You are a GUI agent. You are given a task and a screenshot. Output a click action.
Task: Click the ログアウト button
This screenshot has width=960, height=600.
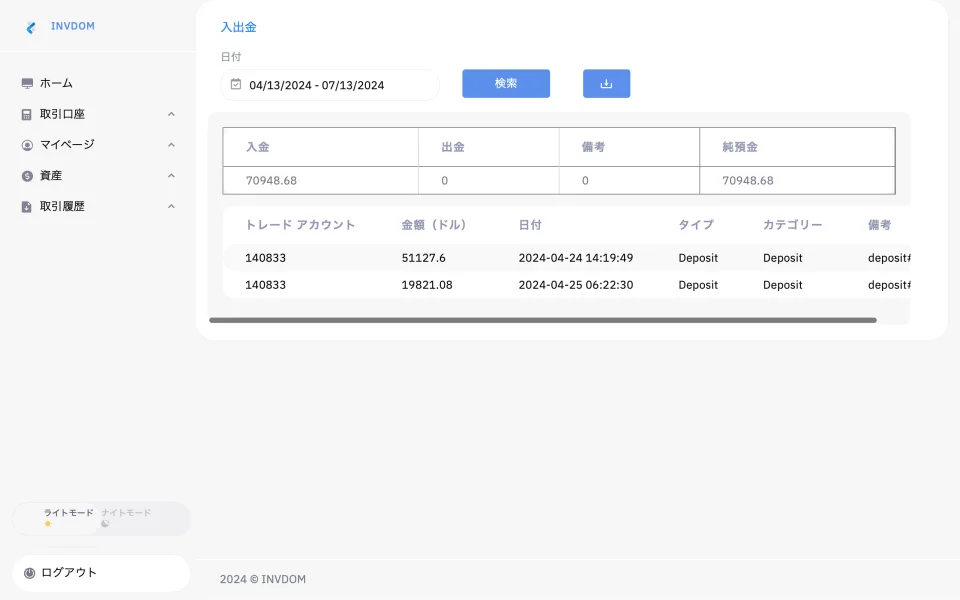point(100,573)
